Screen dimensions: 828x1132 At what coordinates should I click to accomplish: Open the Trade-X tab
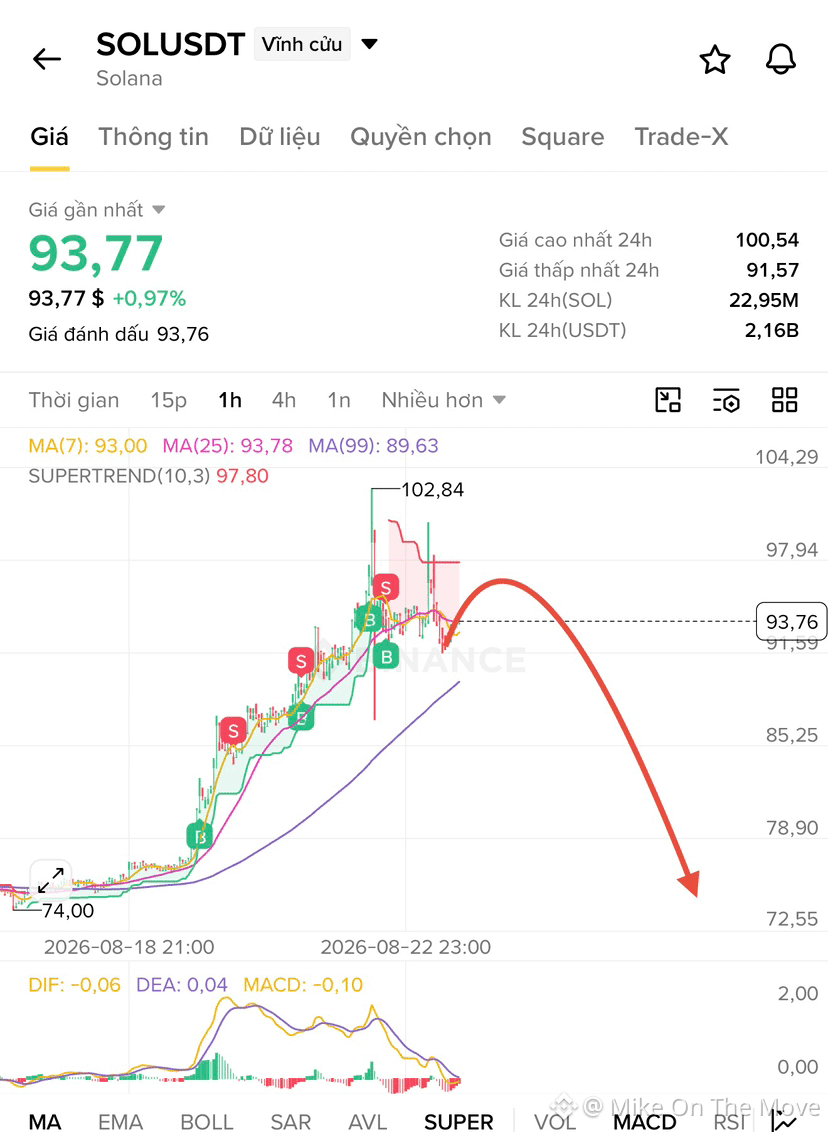point(681,136)
